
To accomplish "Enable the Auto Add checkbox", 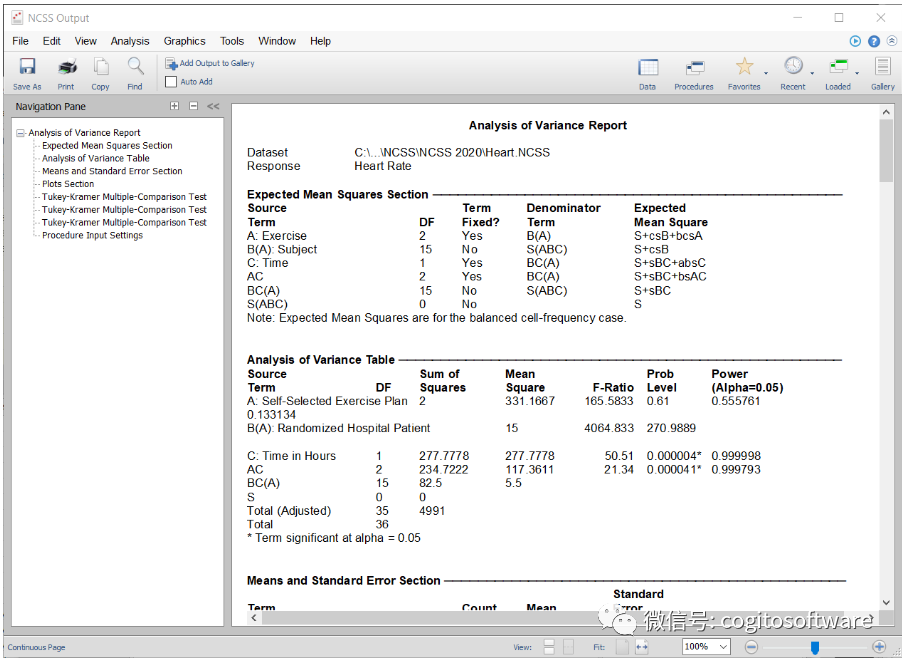I will pos(171,82).
